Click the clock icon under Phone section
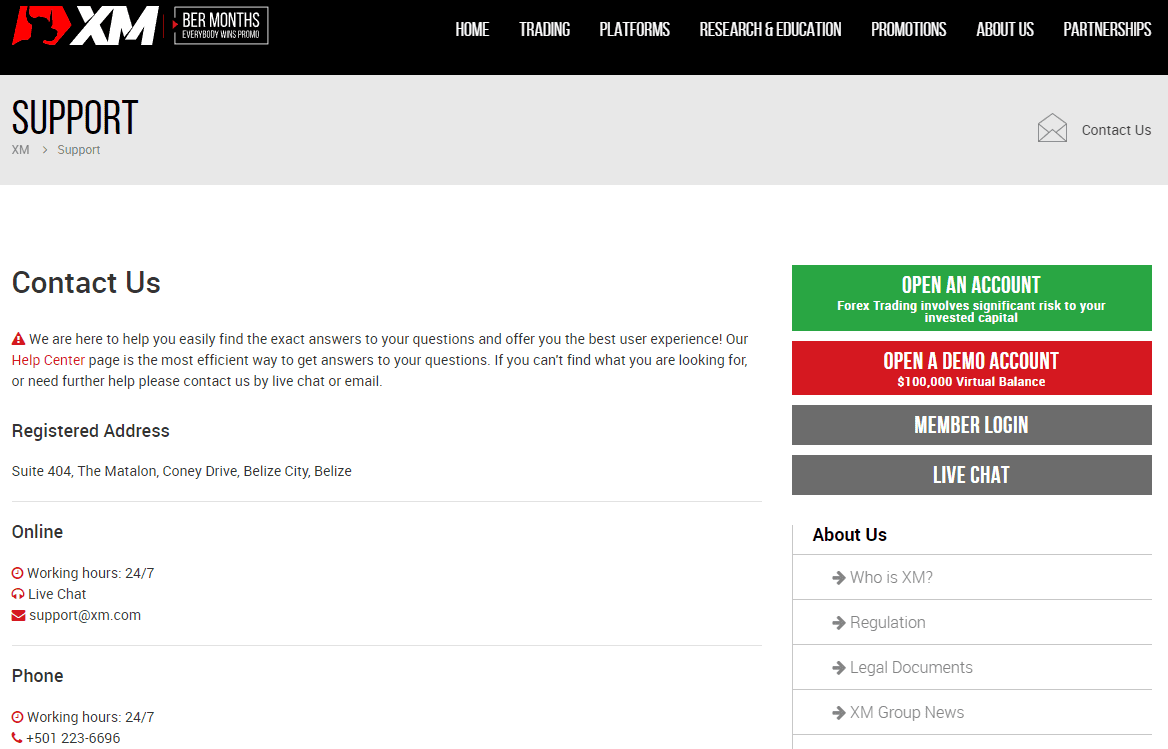The height and width of the screenshot is (749, 1168). (x=16, y=716)
